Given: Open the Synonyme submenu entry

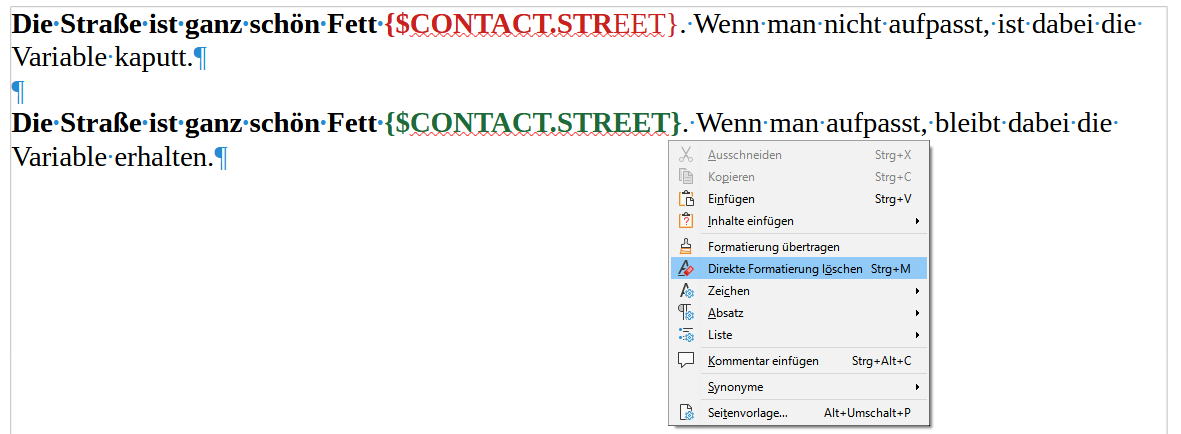Looking at the screenshot, I should pos(735,387).
